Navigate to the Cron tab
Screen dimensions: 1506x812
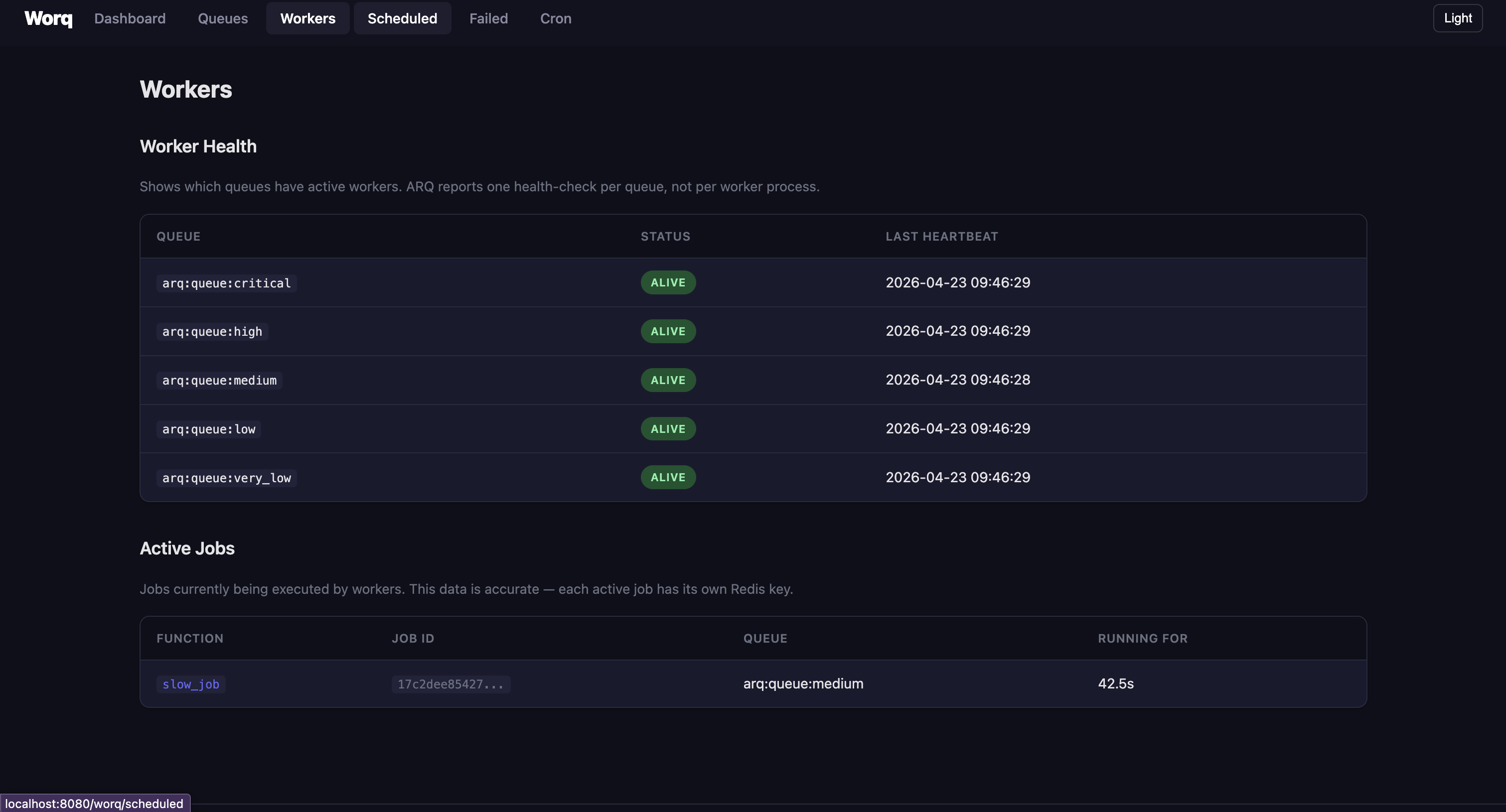tap(555, 18)
